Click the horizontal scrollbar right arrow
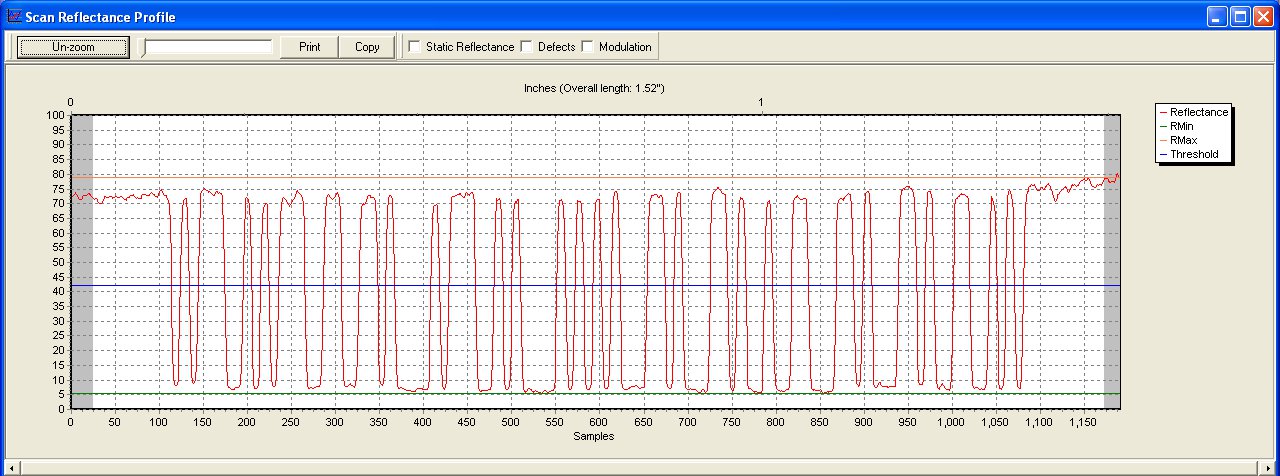 tap(1267, 467)
